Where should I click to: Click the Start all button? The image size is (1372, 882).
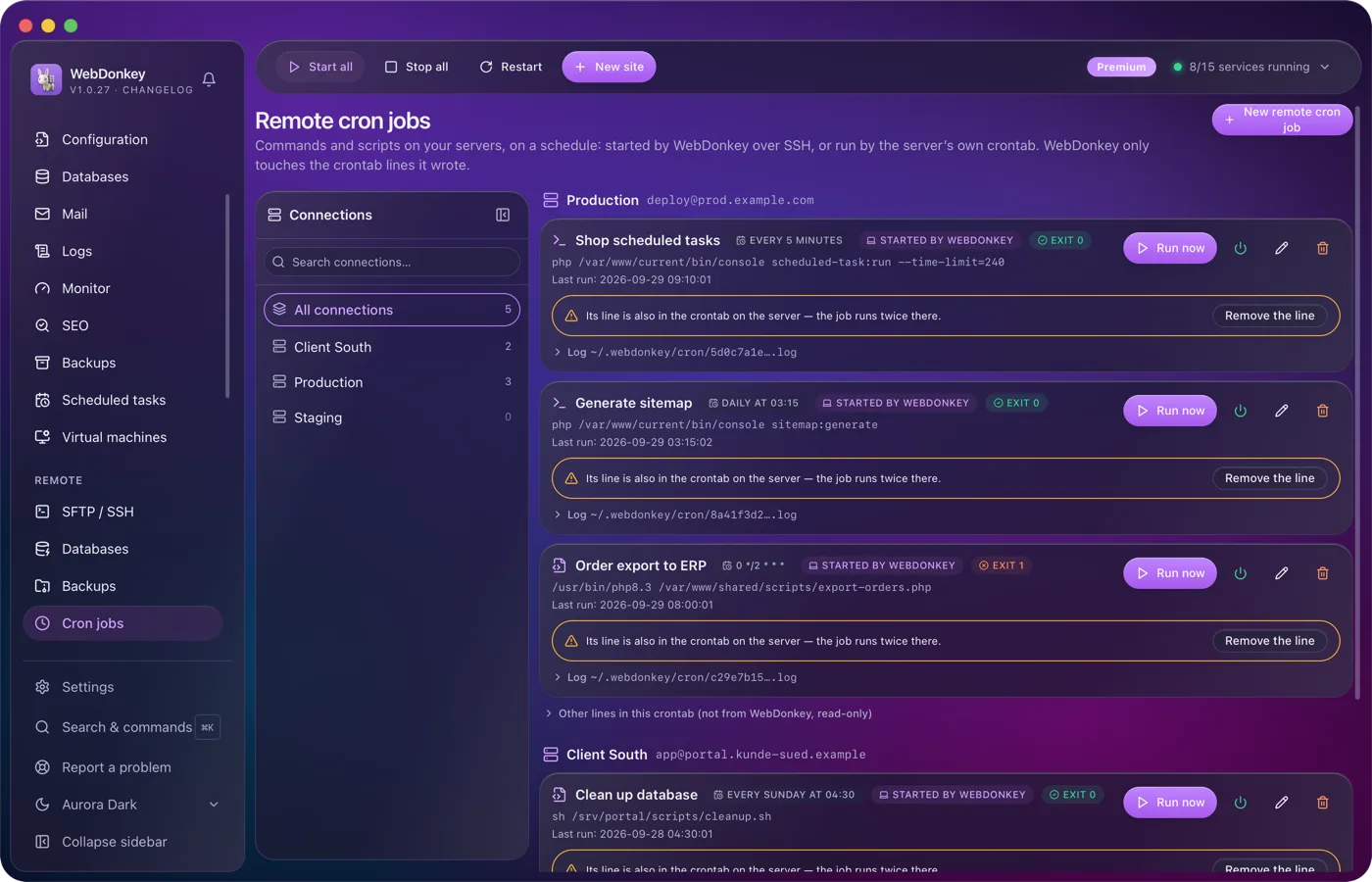320,67
